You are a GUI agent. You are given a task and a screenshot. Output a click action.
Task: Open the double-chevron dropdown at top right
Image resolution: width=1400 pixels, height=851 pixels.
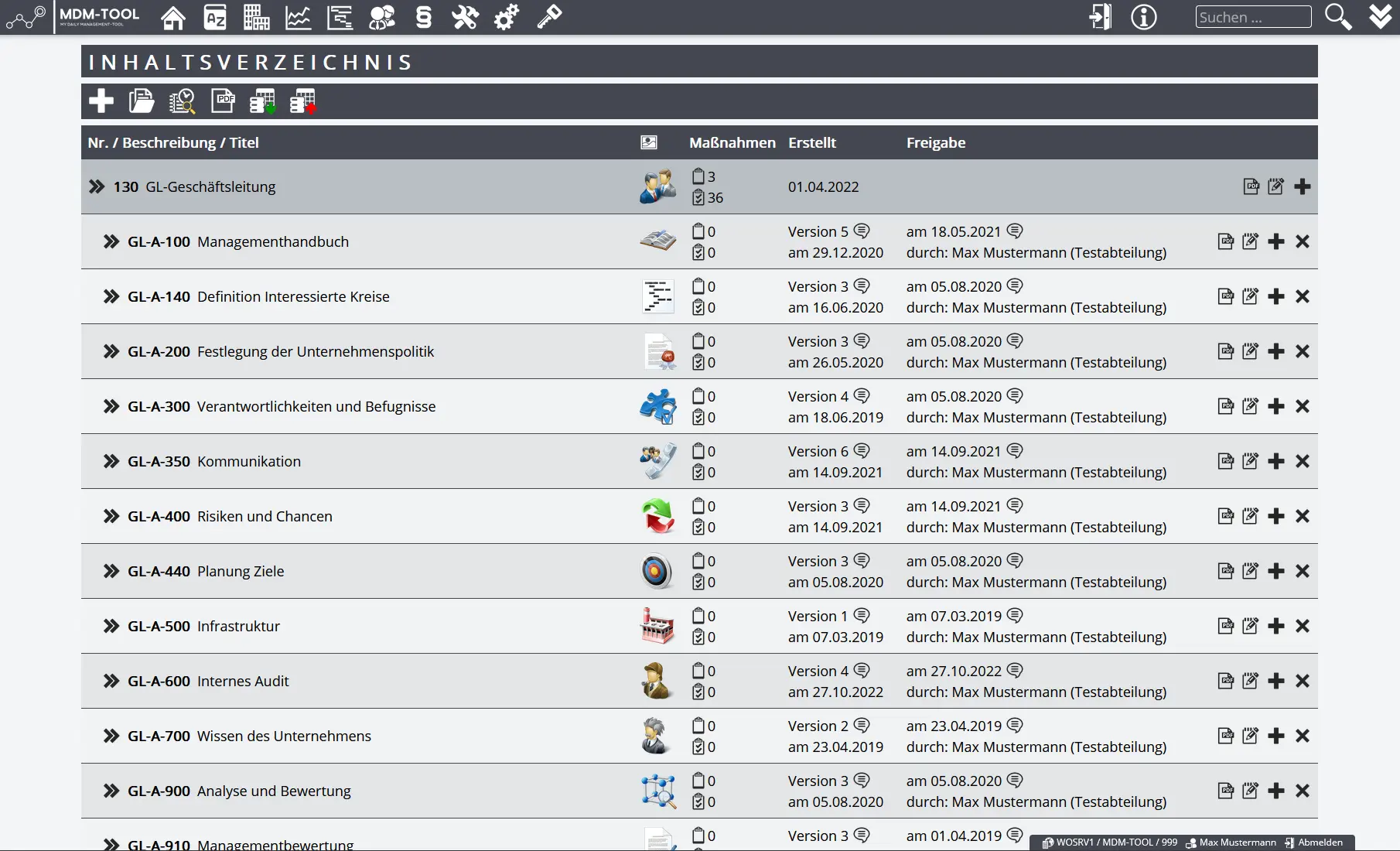pos(1381,17)
